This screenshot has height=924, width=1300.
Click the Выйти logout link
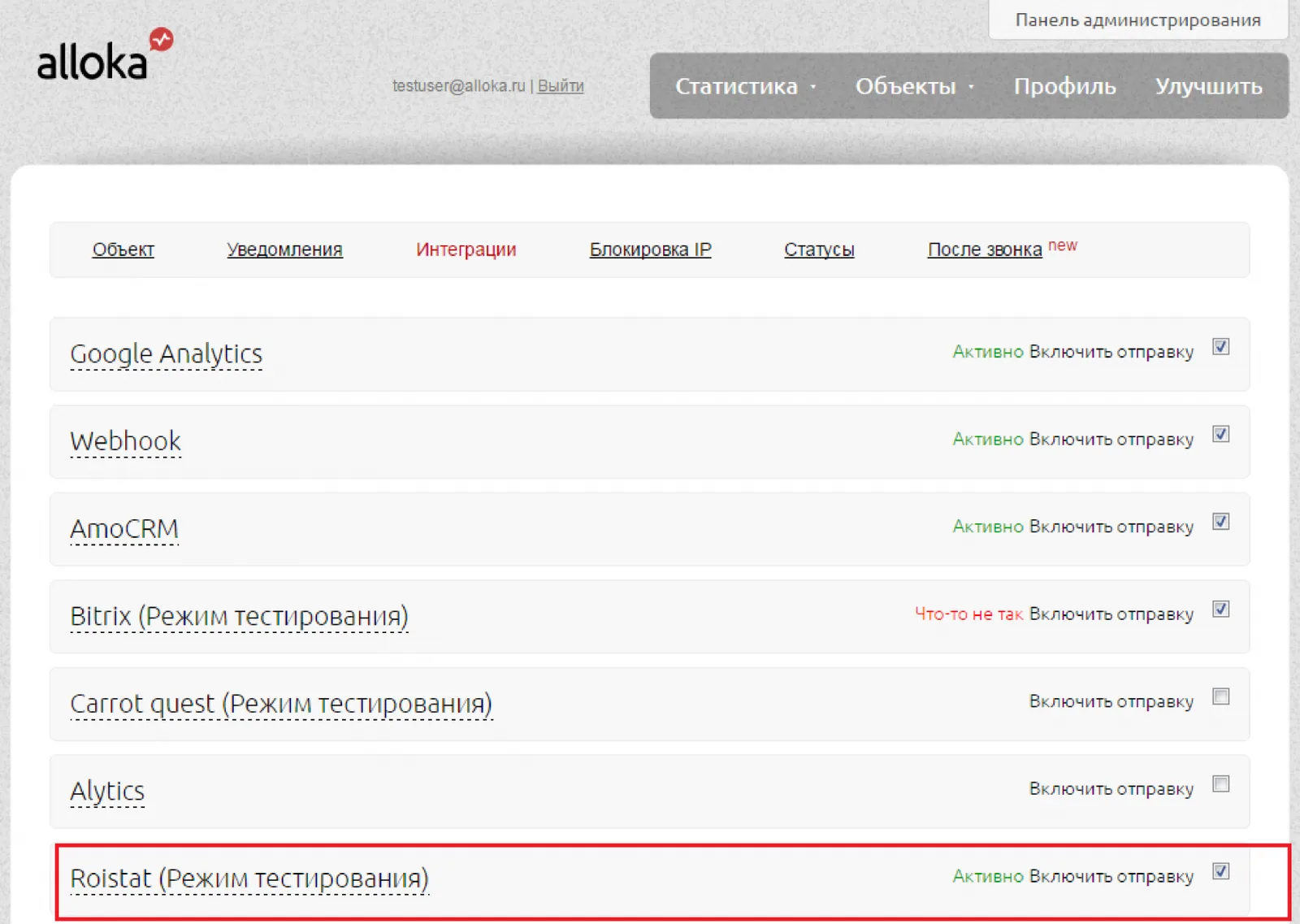coord(561,85)
